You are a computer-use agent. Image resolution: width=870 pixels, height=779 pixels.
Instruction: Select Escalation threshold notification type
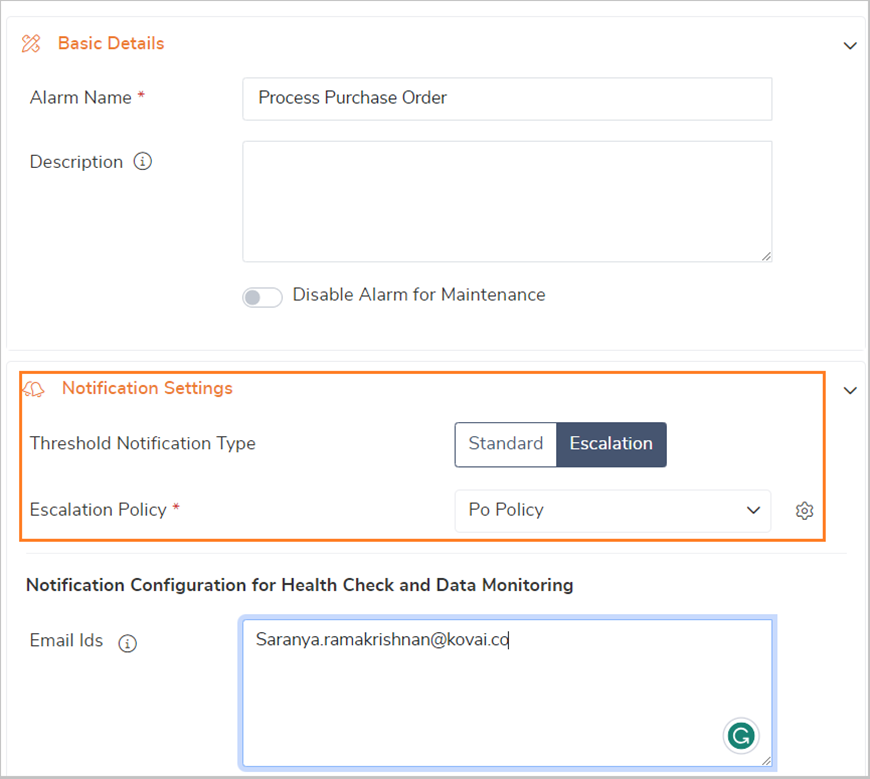click(611, 444)
